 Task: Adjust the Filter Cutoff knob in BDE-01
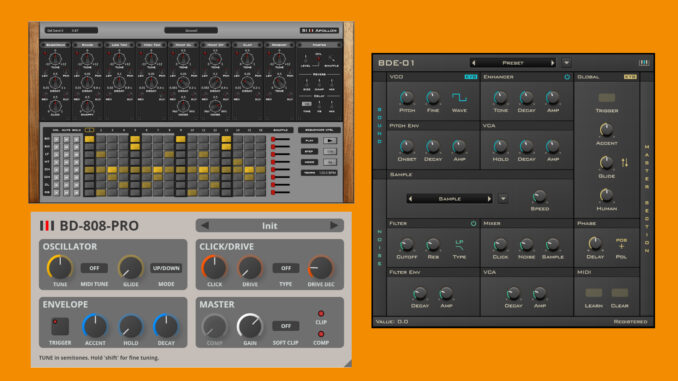pos(406,245)
